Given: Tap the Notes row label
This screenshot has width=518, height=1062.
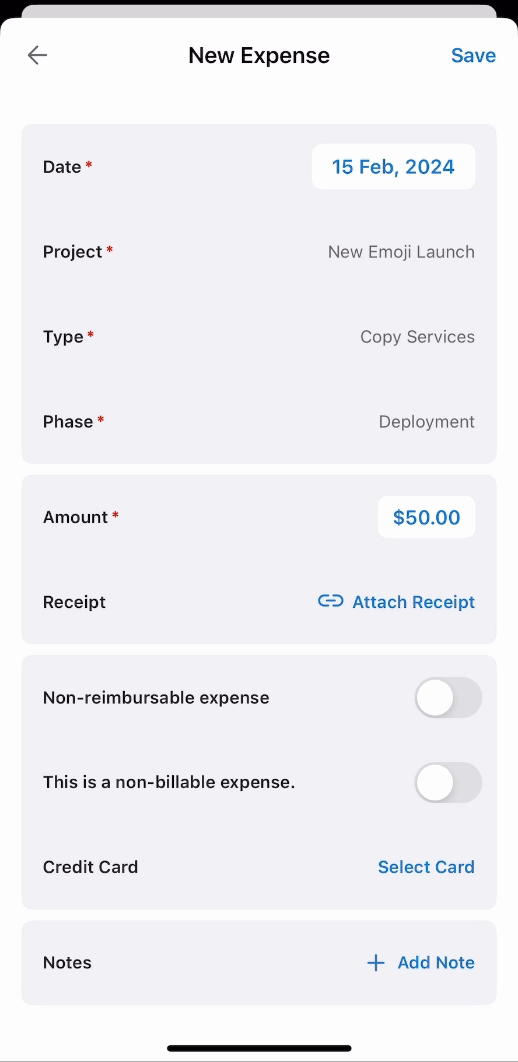Looking at the screenshot, I should coord(67,962).
